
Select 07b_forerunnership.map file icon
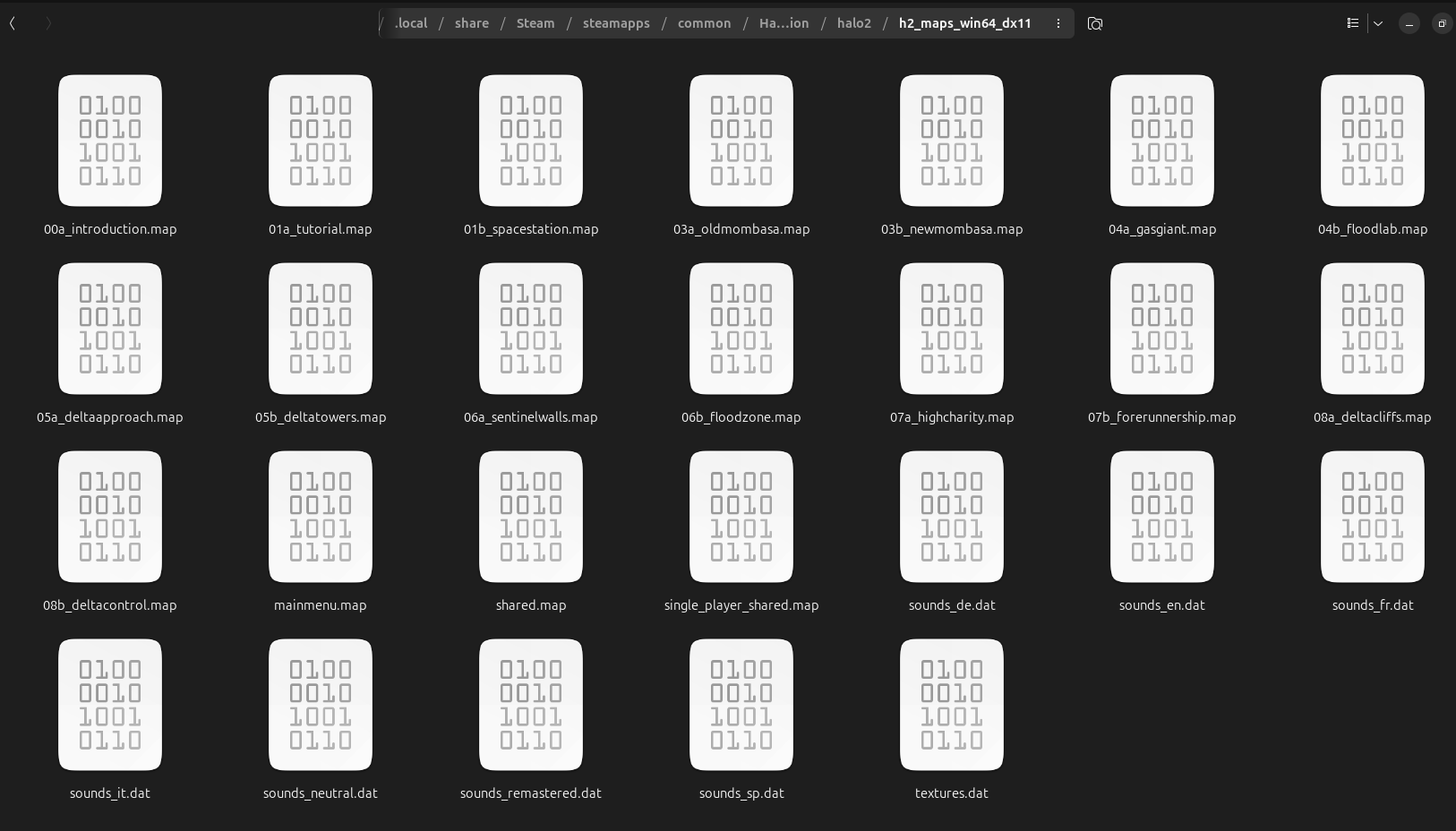(x=1162, y=329)
